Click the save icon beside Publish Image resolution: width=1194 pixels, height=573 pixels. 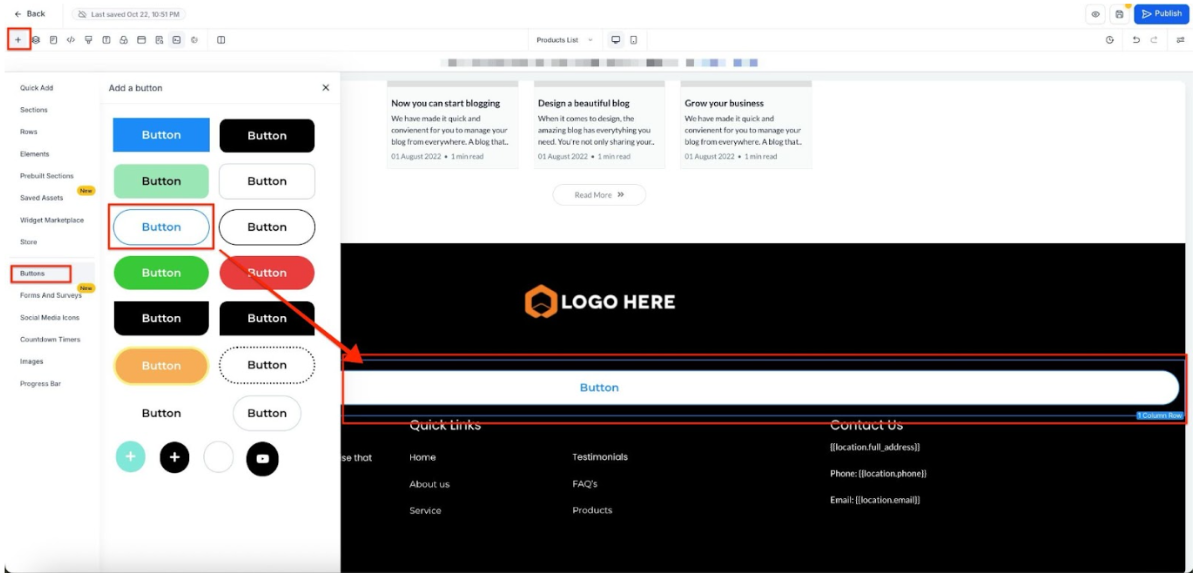1119,14
